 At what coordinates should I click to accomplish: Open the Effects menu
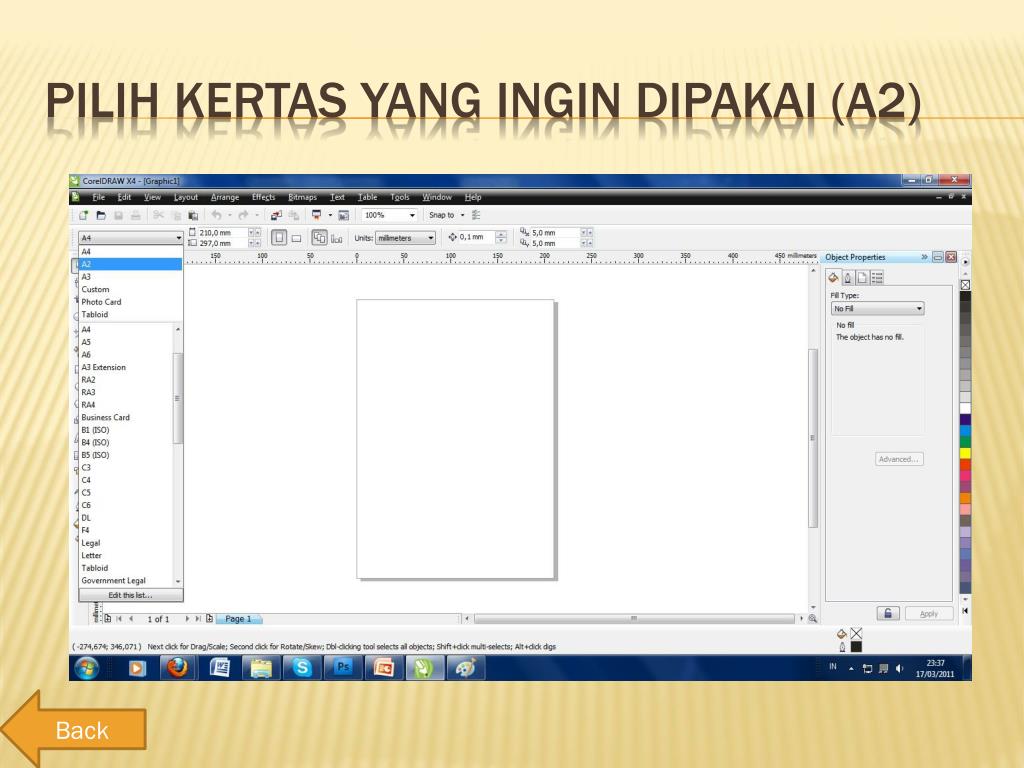click(x=263, y=197)
